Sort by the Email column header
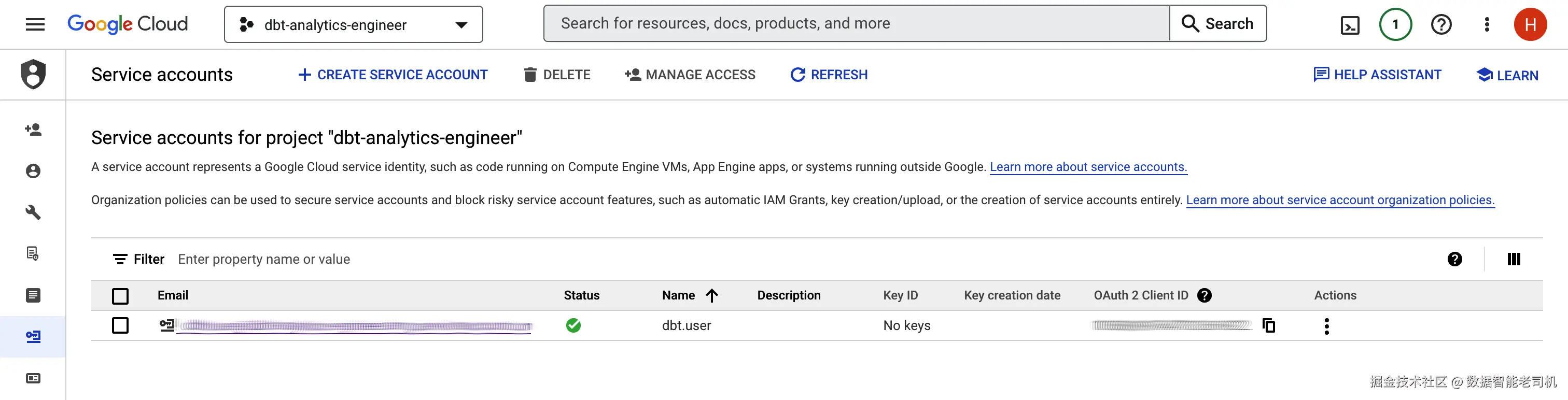This screenshot has height=400, width=1568. (173, 295)
